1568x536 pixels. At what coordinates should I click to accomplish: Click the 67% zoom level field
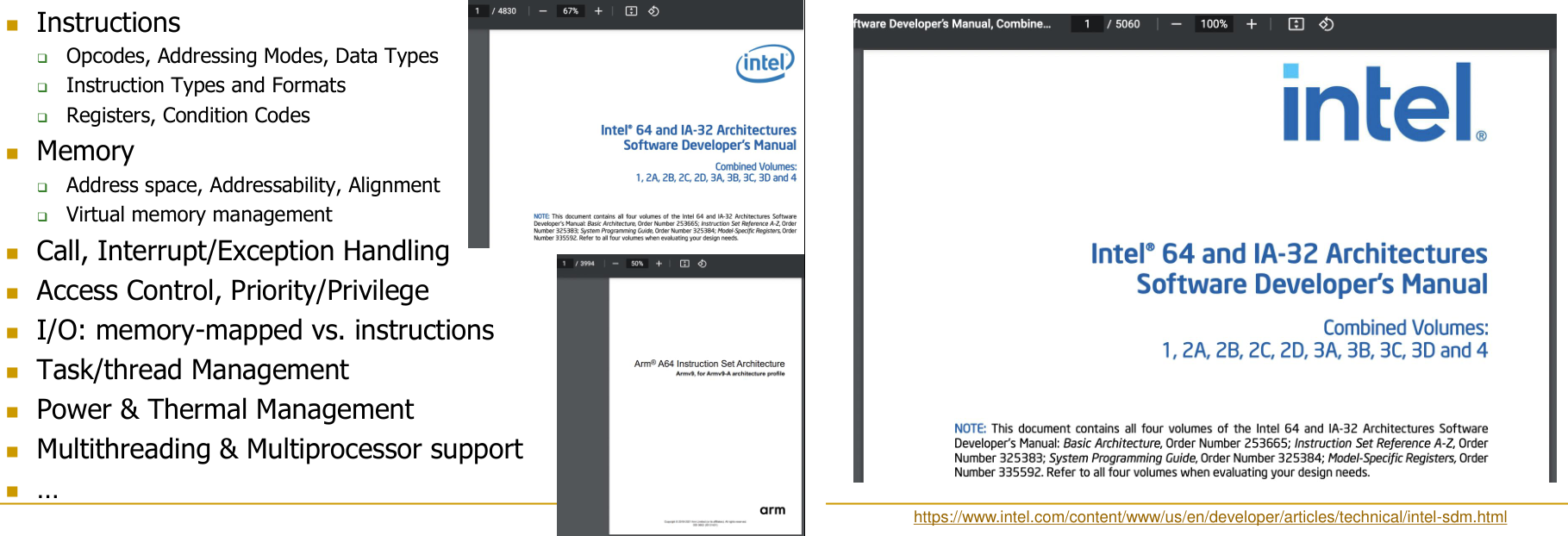pos(571,11)
